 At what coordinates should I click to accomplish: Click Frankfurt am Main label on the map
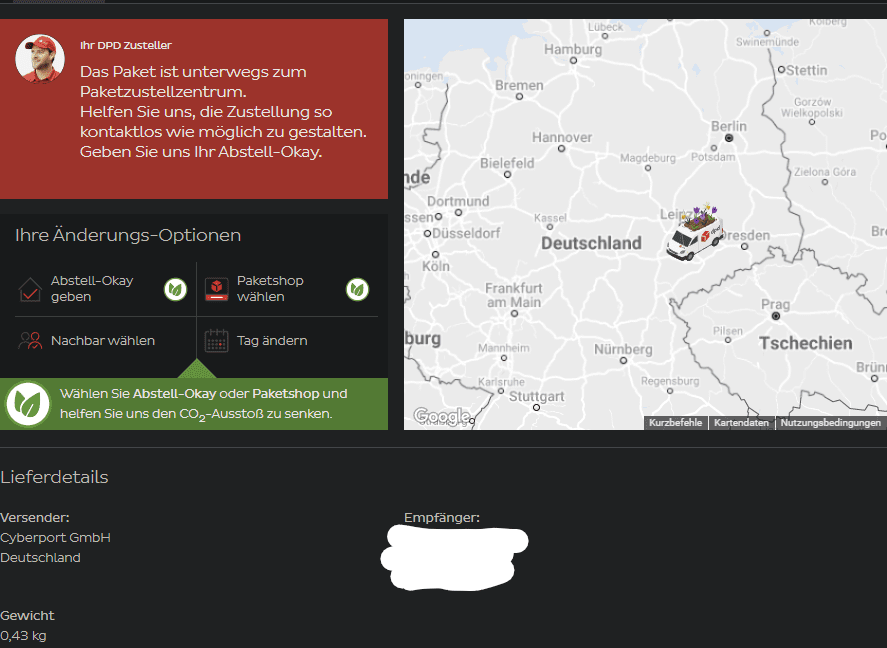click(514, 295)
